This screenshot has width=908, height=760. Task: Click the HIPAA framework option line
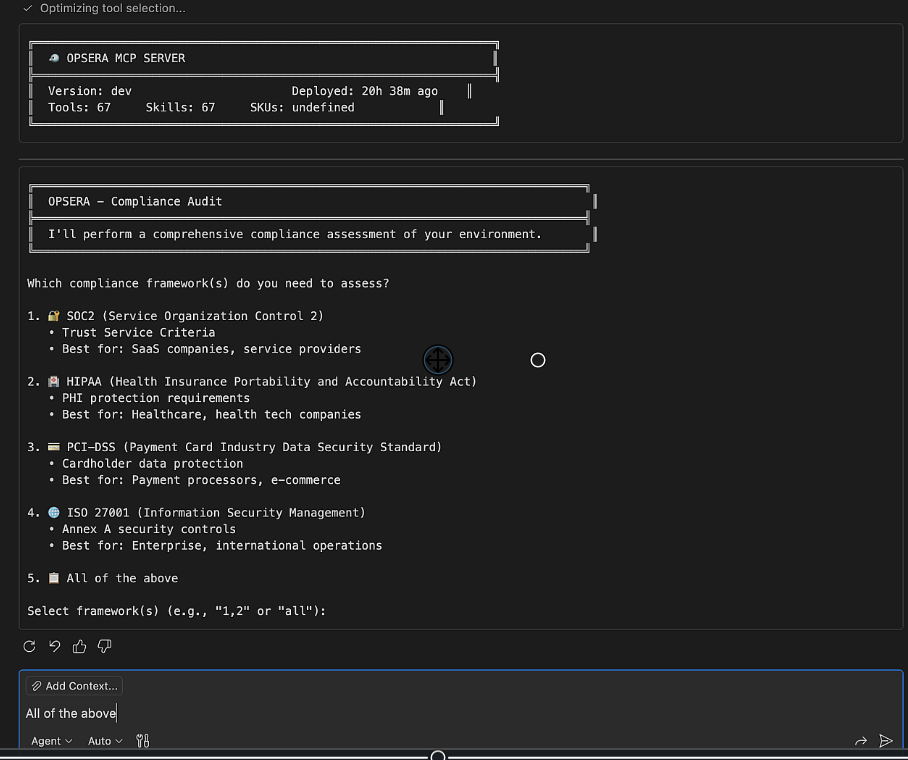tap(270, 382)
